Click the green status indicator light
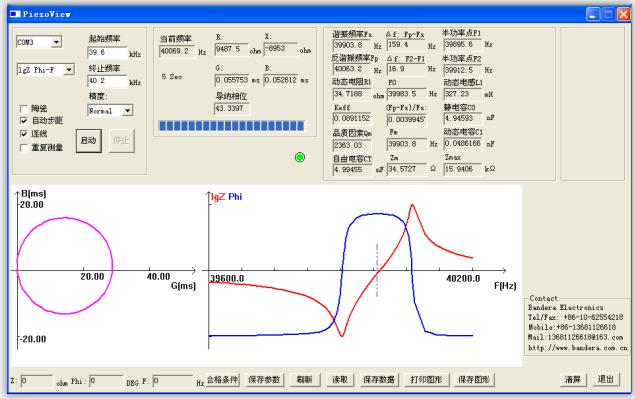The height and width of the screenshot is (399, 635). (300, 157)
